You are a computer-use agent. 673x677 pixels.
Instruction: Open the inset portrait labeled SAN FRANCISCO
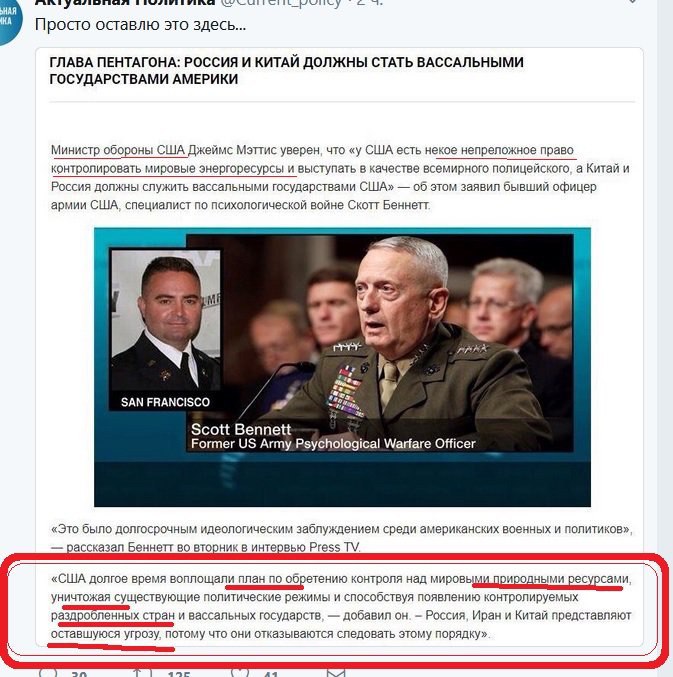pos(166,330)
